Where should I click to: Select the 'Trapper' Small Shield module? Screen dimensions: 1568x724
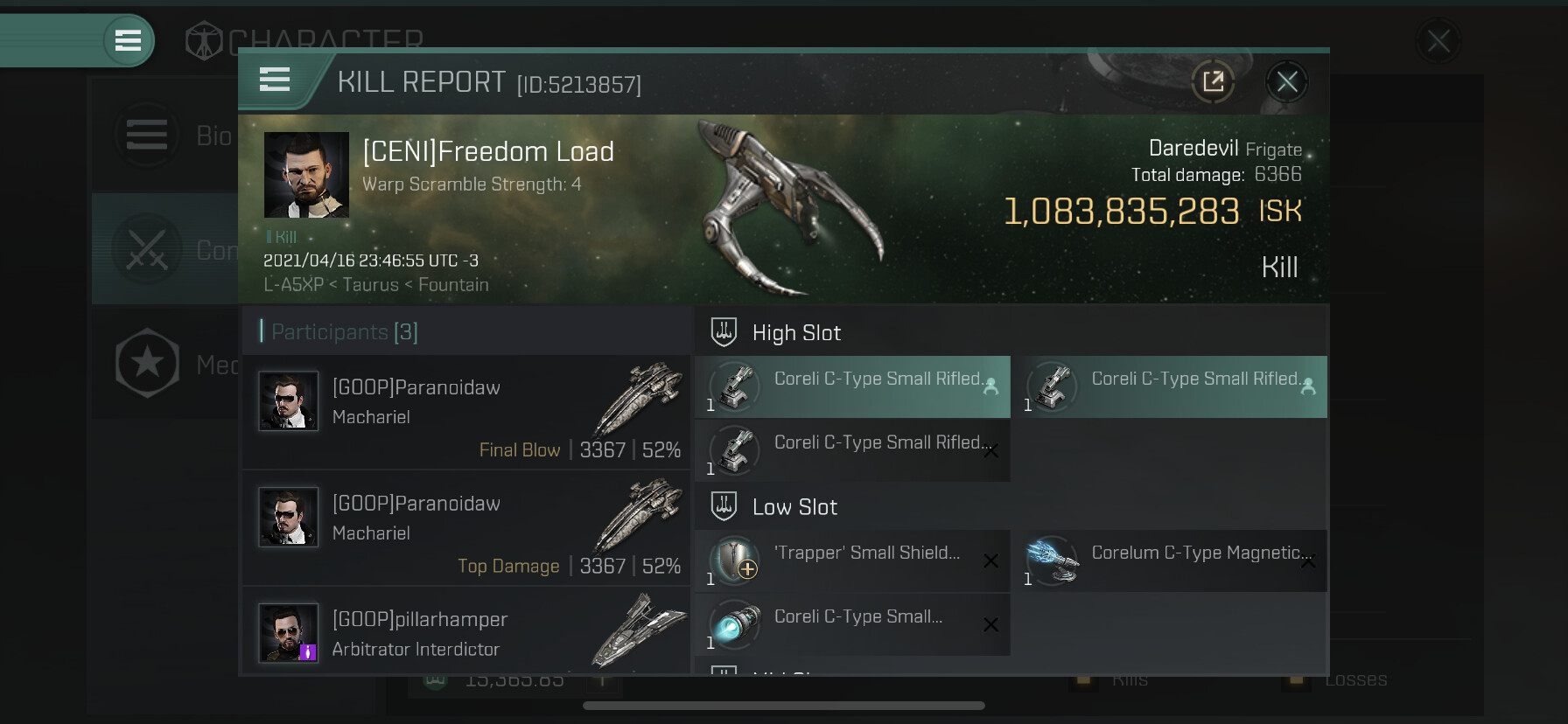click(x=852, y=560)
